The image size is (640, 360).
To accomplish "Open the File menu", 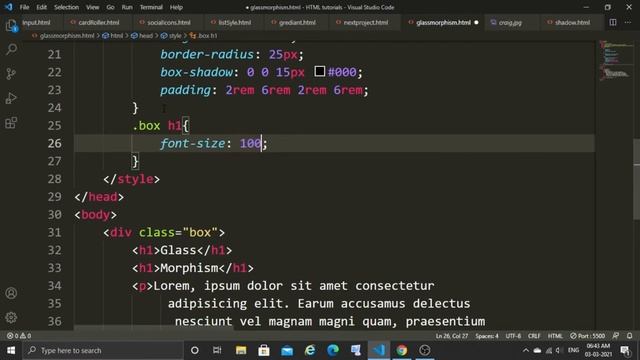I will click(24, 7).
